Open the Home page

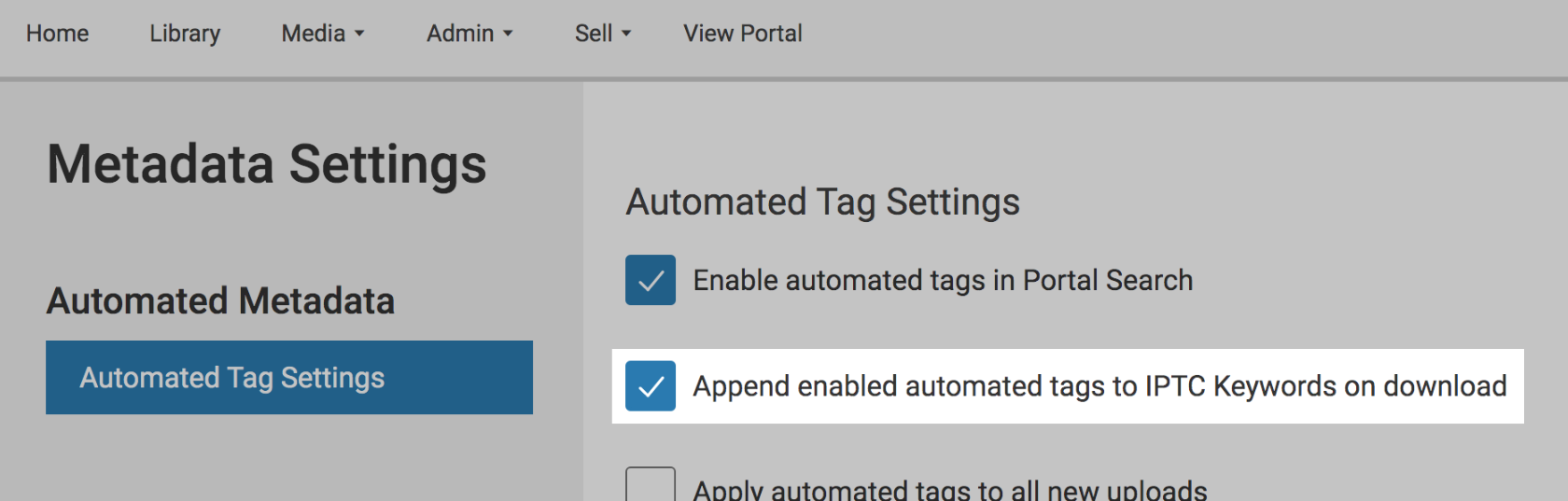pos(57,34)
